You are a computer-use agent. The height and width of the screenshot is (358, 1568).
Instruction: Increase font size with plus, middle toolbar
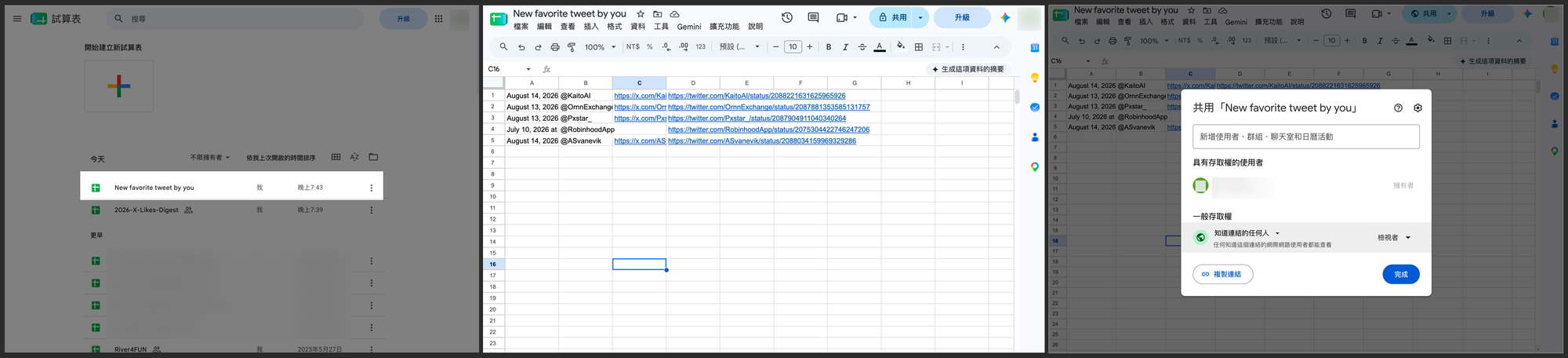click(x=810, y=47)
